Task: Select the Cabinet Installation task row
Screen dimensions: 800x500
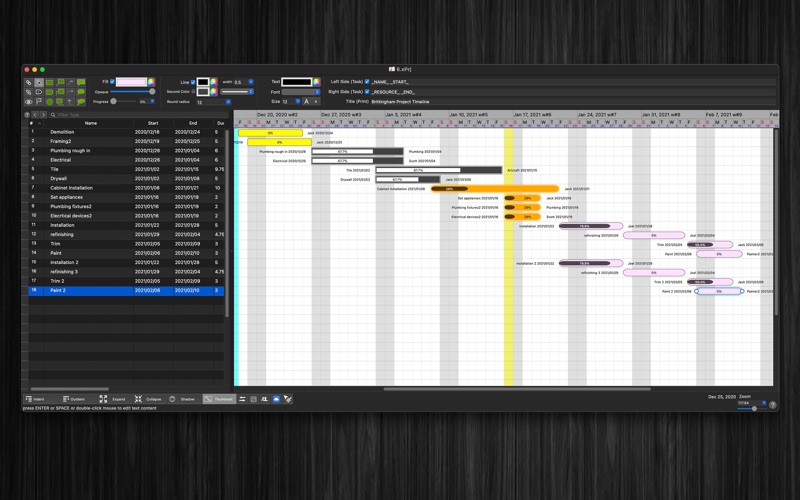Action: pyautogui.click(x=126, y=188)
